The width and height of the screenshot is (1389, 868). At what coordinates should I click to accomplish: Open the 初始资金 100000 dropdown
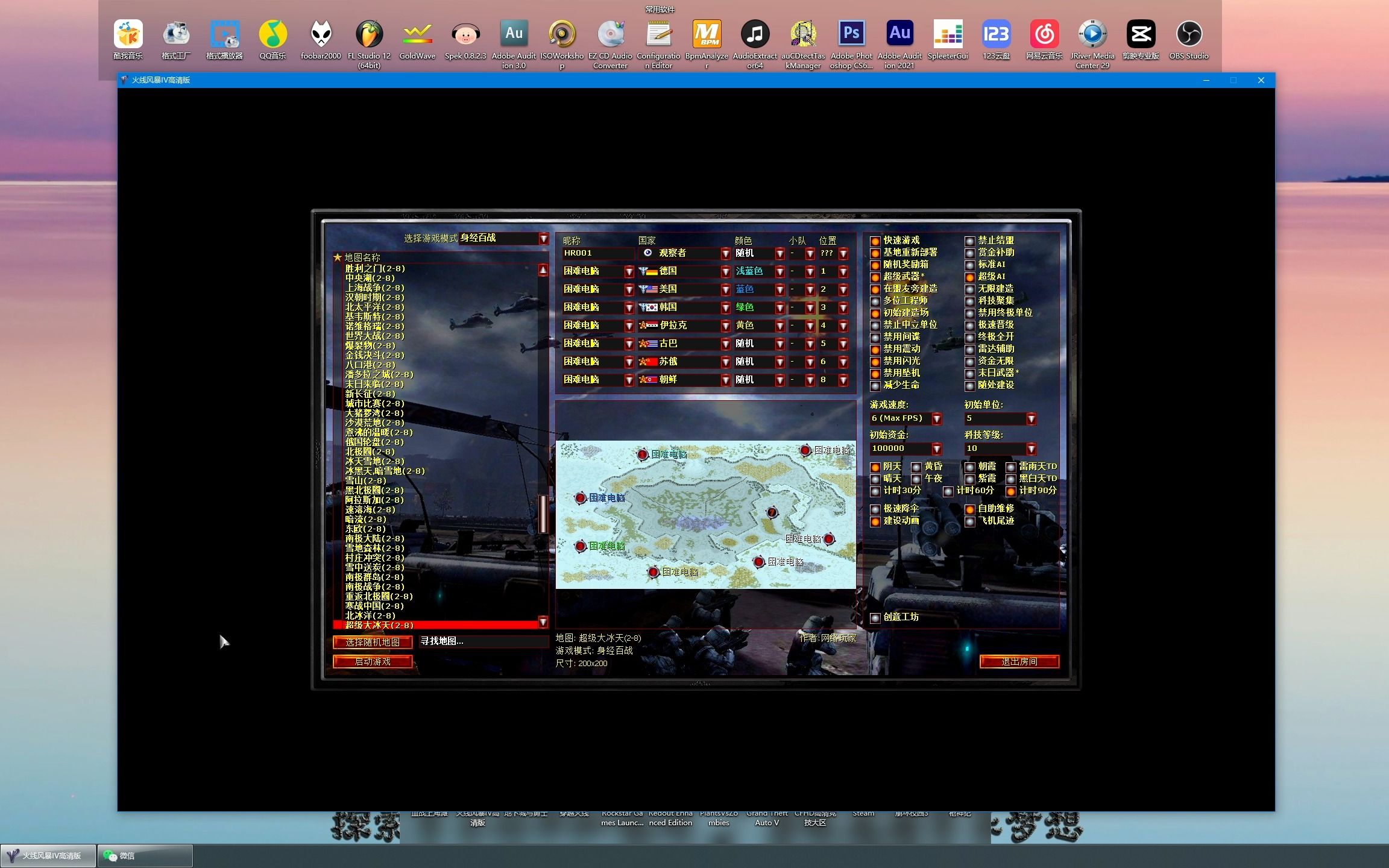[x=936, y=448]
